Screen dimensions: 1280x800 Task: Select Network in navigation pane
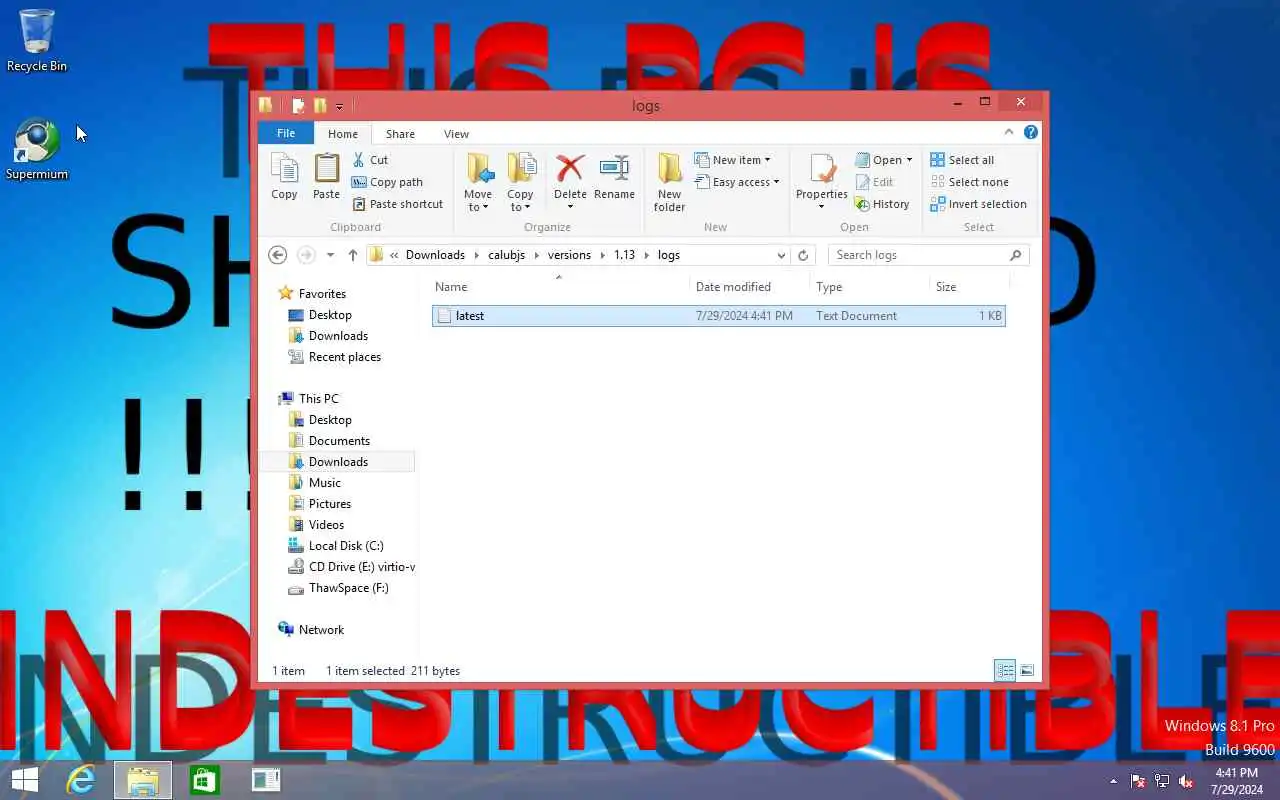click(x=321, y=630)
